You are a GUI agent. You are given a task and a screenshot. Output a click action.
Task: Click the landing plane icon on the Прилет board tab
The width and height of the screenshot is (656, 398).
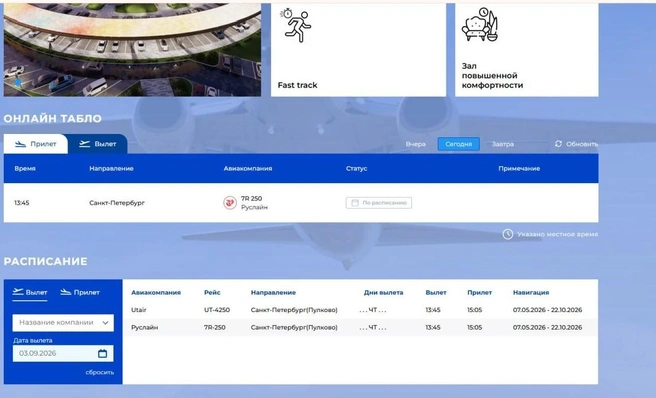click(20, 144)
